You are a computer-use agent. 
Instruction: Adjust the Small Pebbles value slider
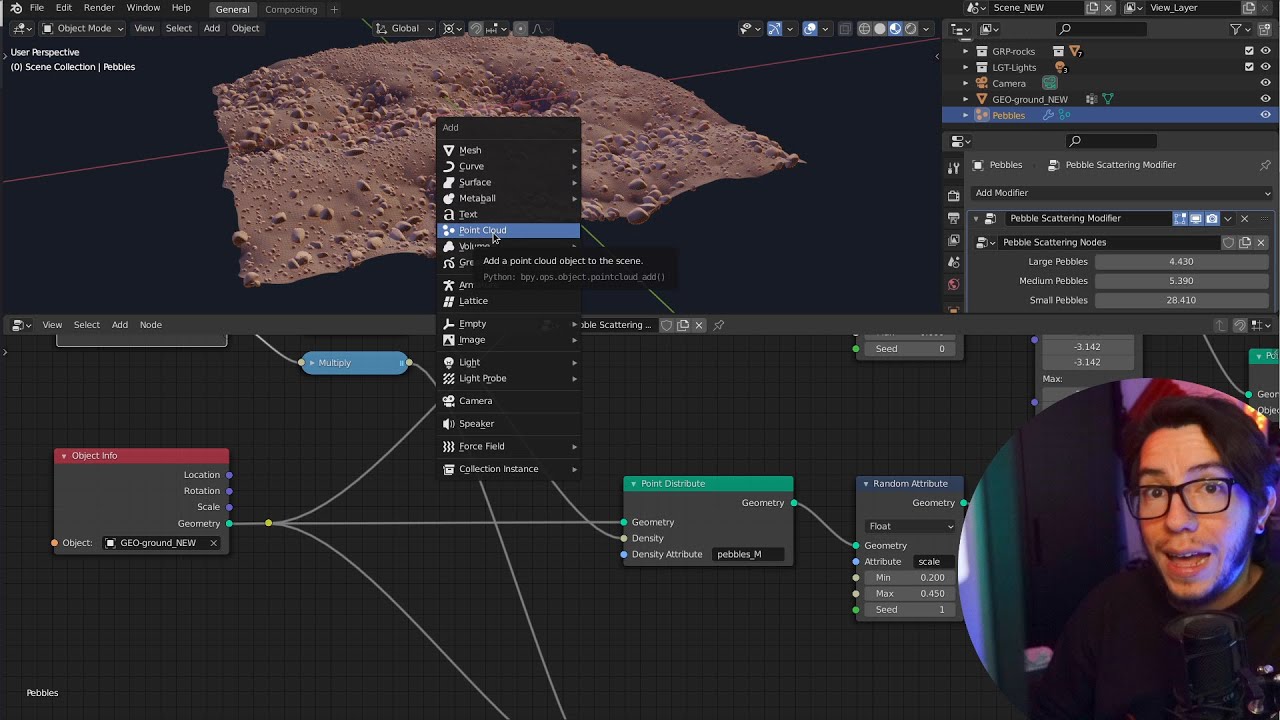click(x=1181, y=300)
